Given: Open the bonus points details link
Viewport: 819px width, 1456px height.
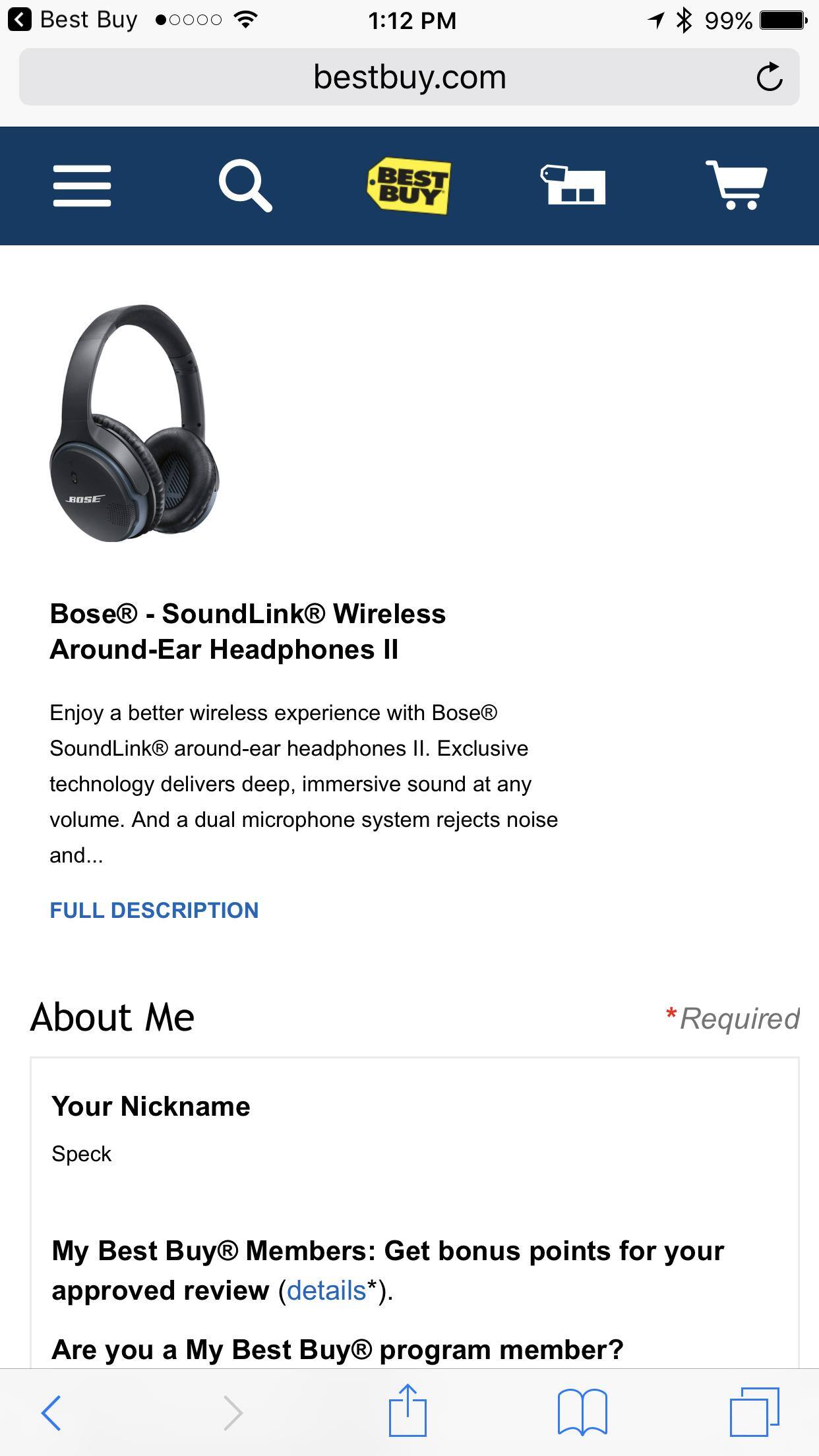Looking at the screenshot, I should [x=326, y=1290].
